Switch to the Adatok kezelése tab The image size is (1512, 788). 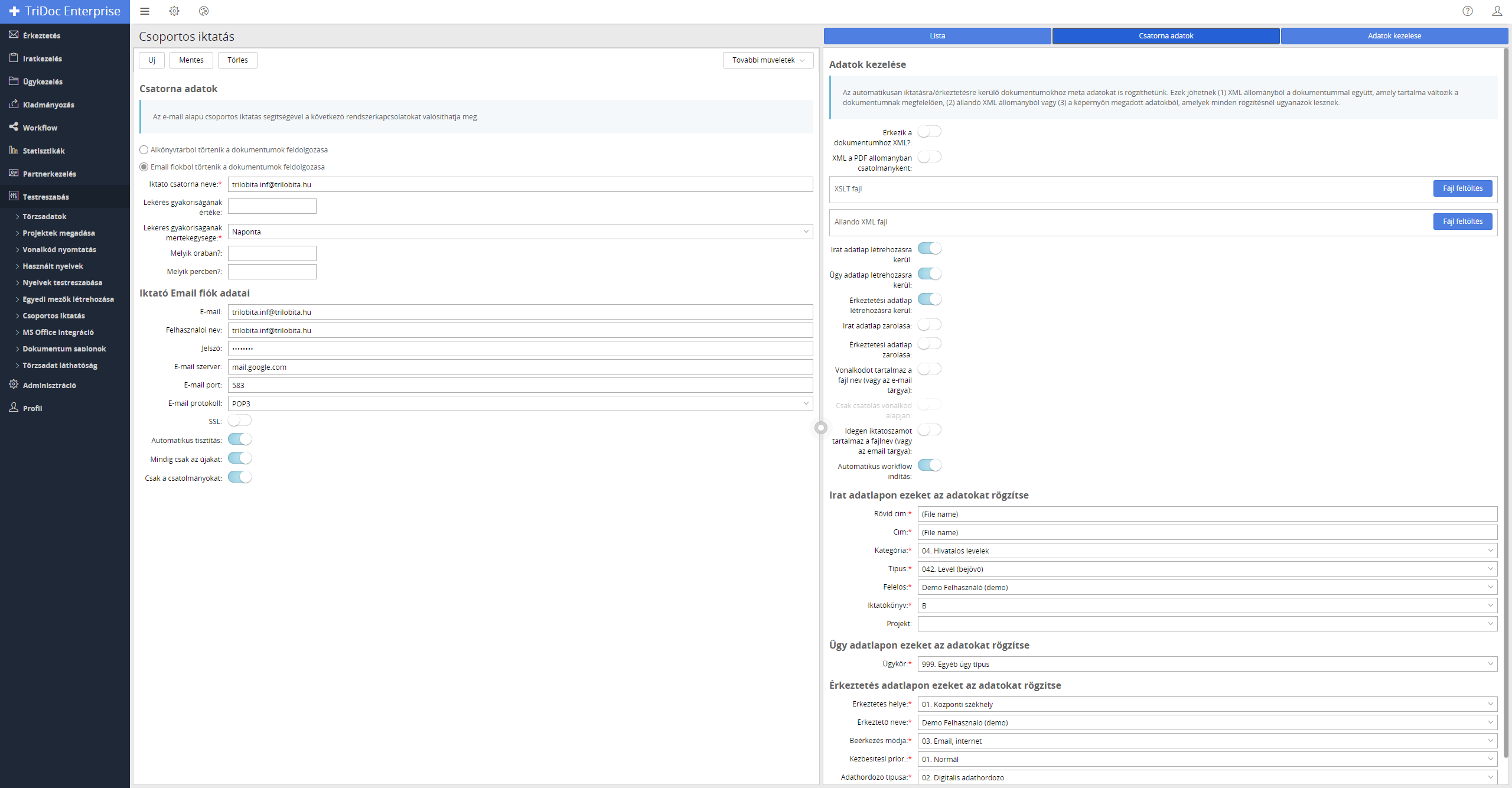(1394, 36)
